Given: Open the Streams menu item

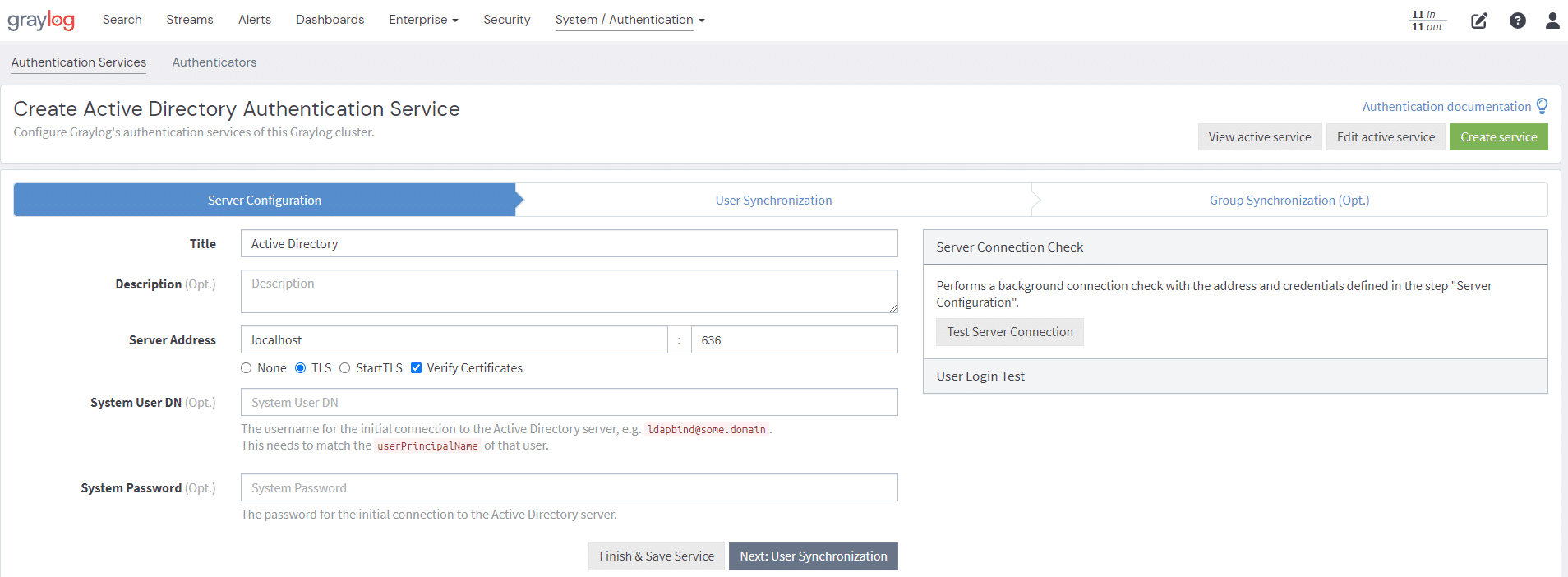Looking at the screenshot, I should (190, 20).
